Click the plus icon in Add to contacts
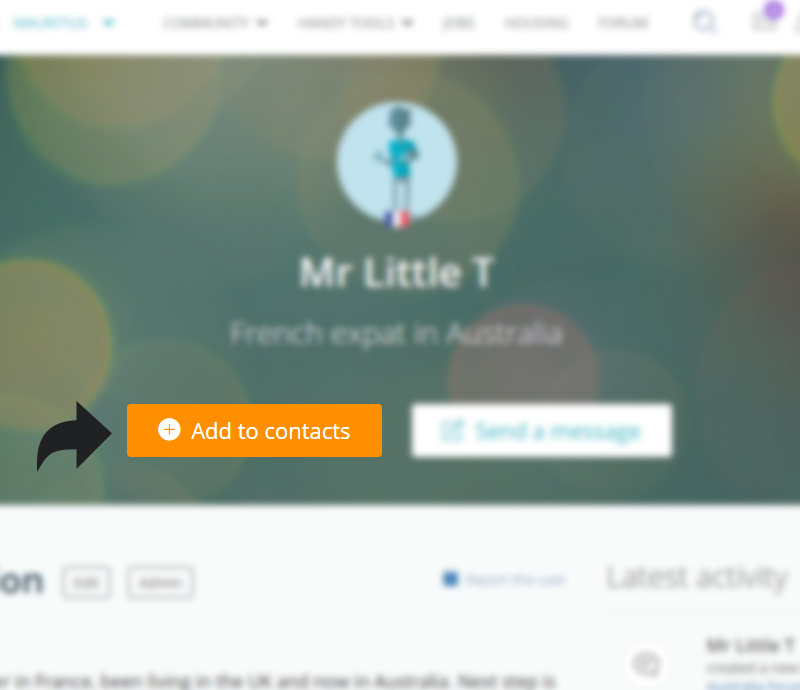 coord(169,430)
